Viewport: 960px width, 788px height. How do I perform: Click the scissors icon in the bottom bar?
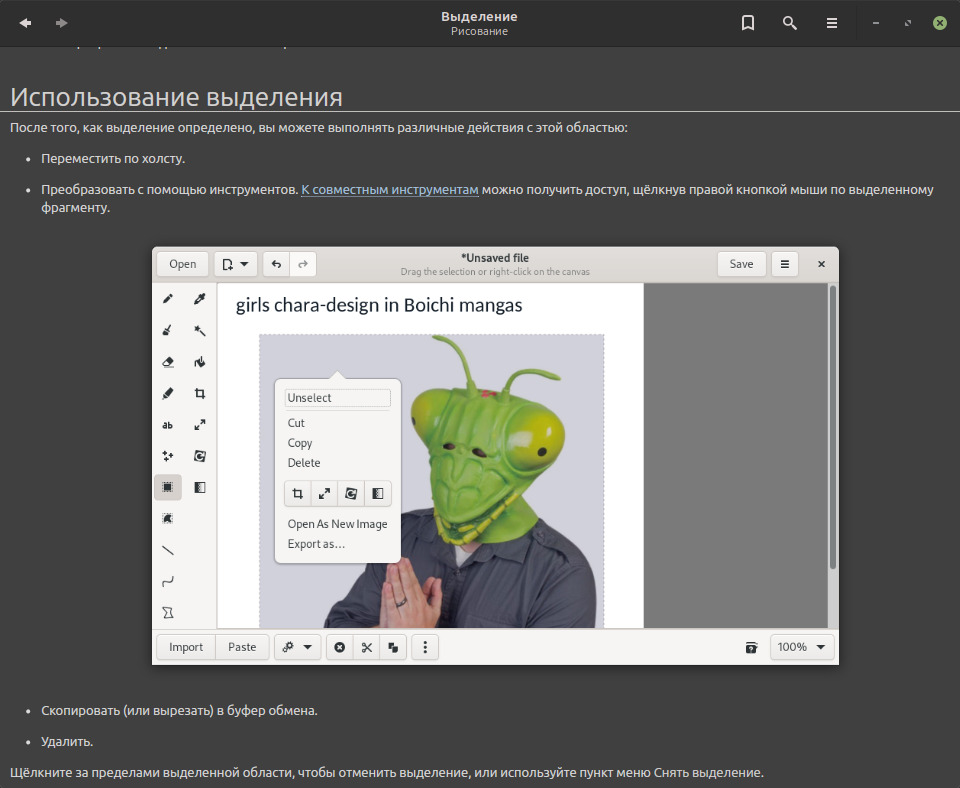tap(367, 647)
